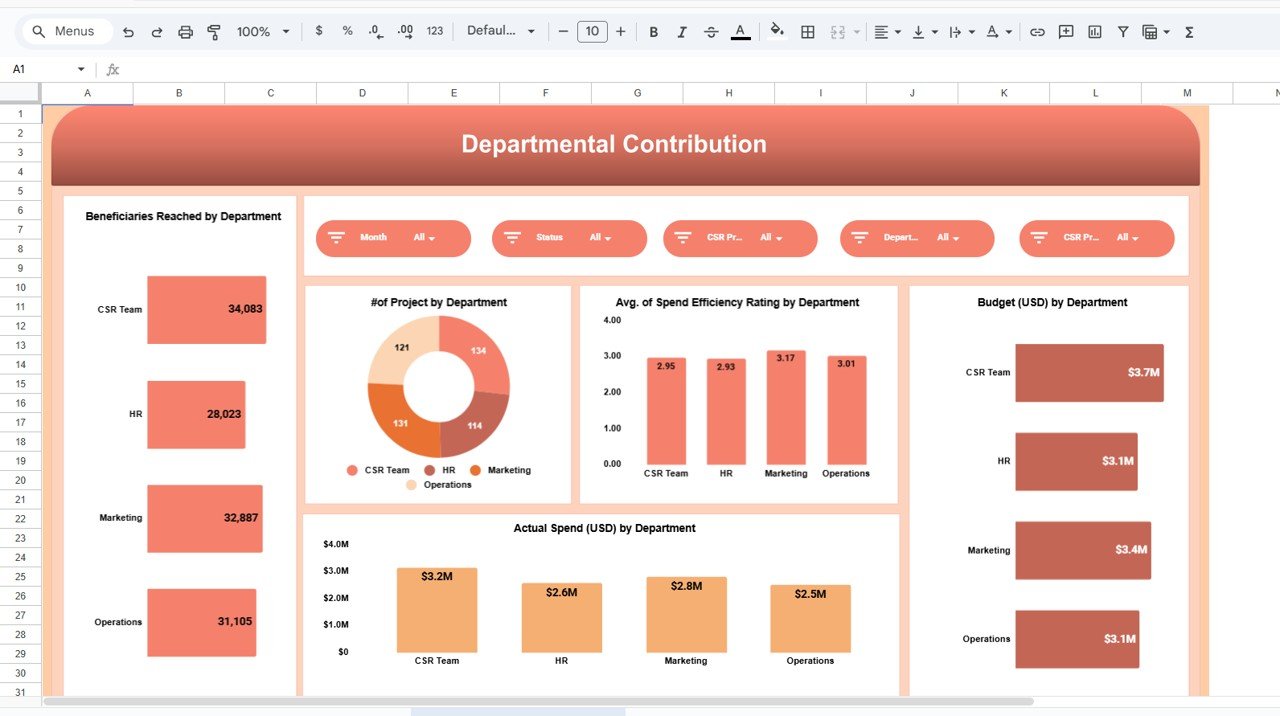The image size is (1280, 716).
Task: Toggle bold formatting
Action: point(654,32)
